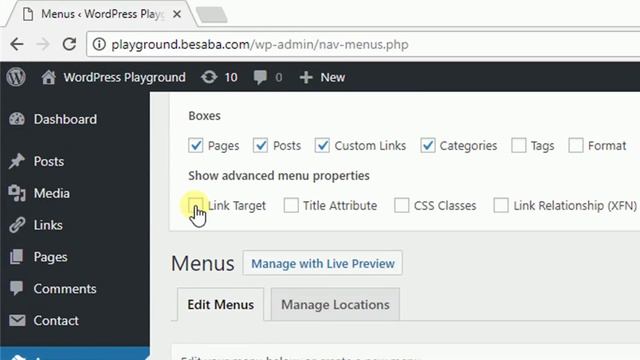Click Manage with Live Preview button
Viewport: 640px width, 360px height.
[x=322, y=263]
